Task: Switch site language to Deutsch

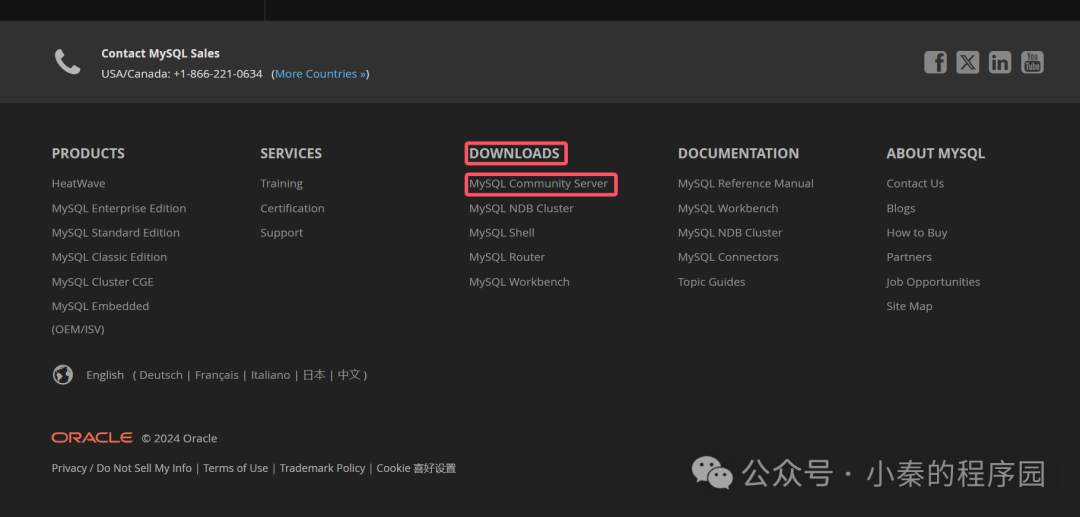Action: [160, 374]
